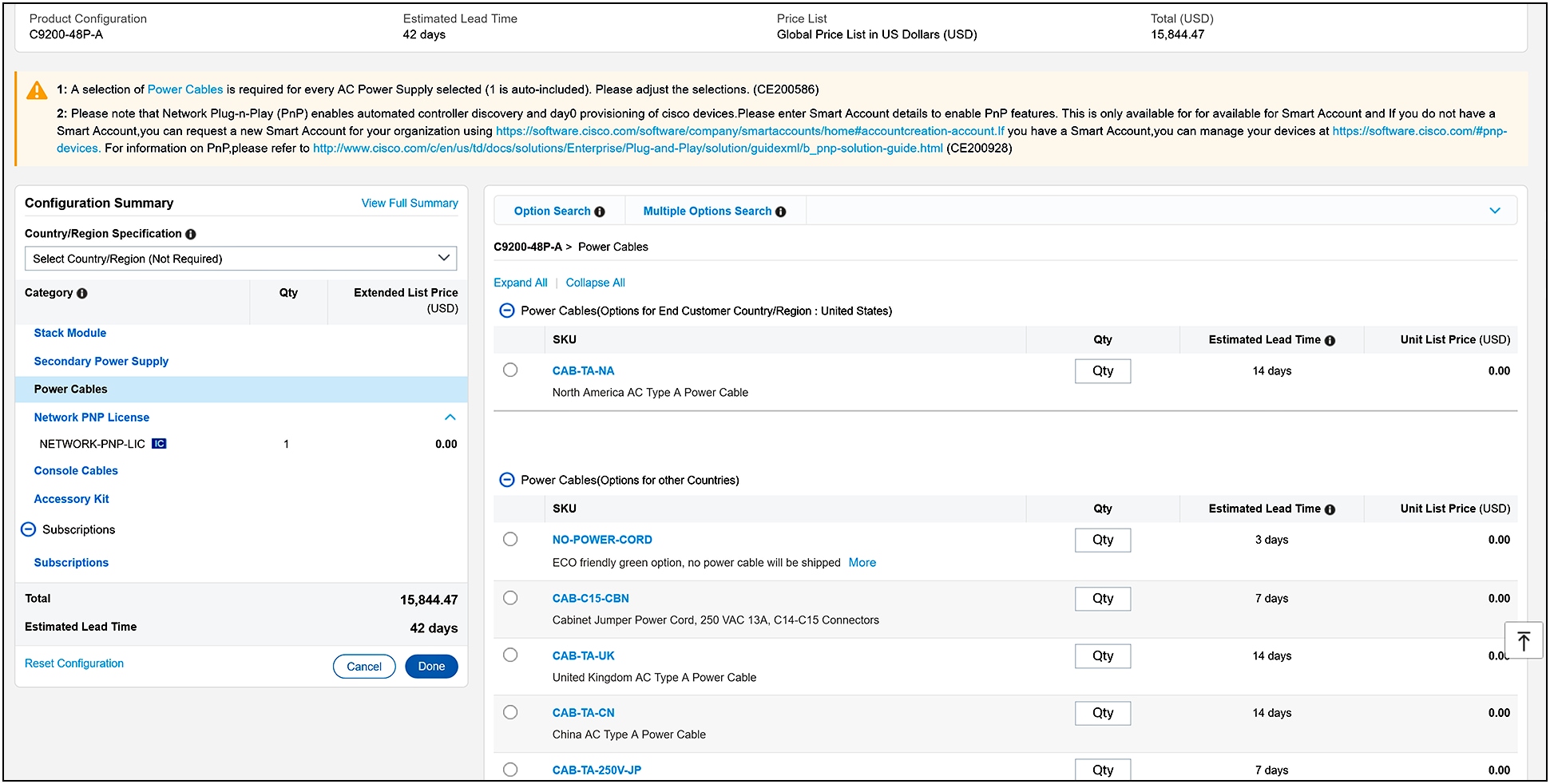This screenshot has width=1550, height=784.
Task: Select the NO-POWER-CORD radio button
Action: (510, 539)
